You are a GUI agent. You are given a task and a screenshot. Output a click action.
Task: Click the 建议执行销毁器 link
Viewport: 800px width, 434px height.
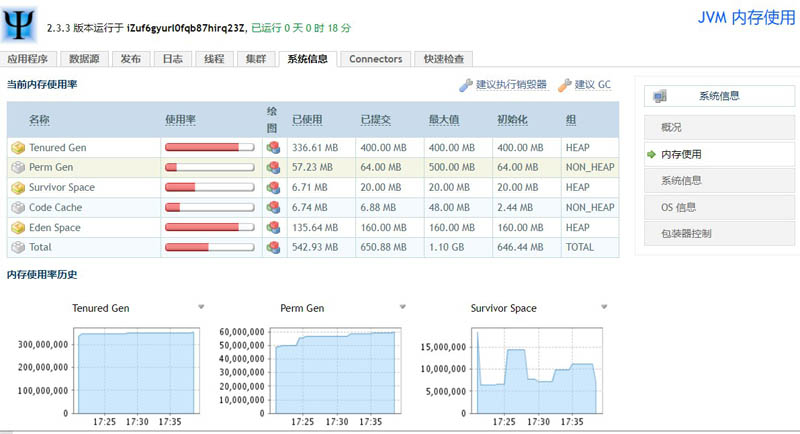click(x=511, y=85)
